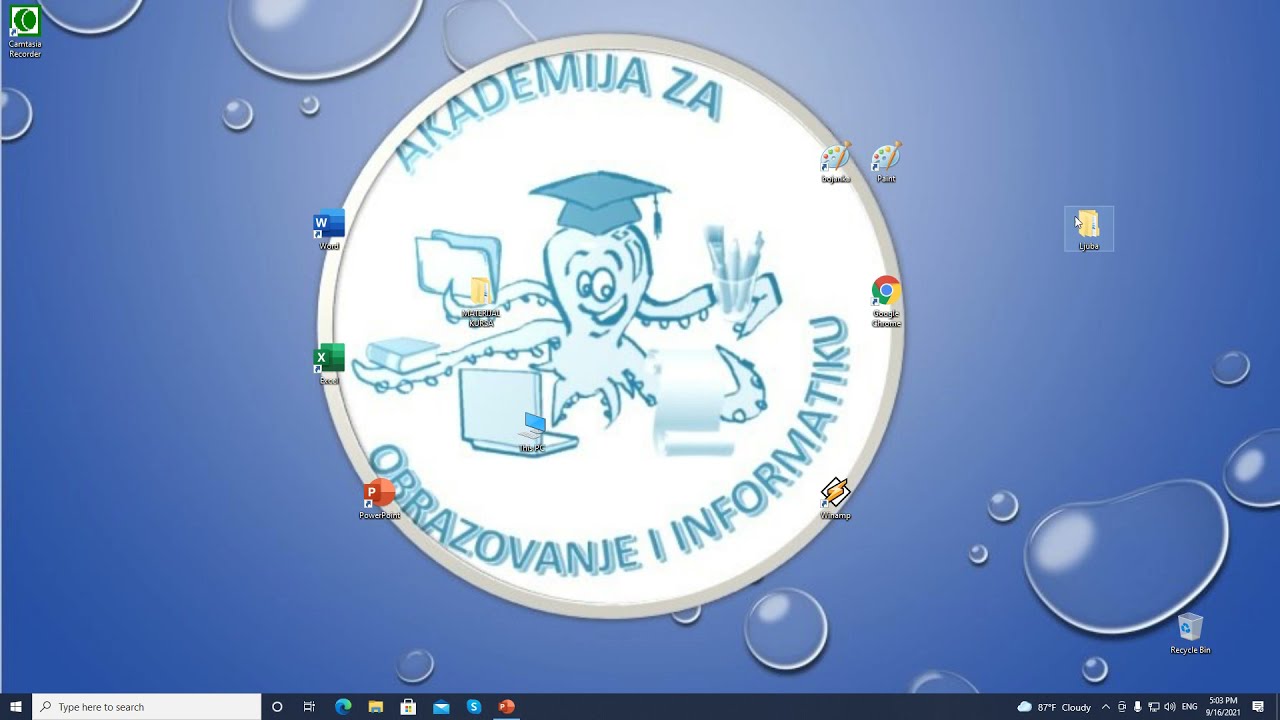Open the Mail app from the taskbar

click(441, 707)
